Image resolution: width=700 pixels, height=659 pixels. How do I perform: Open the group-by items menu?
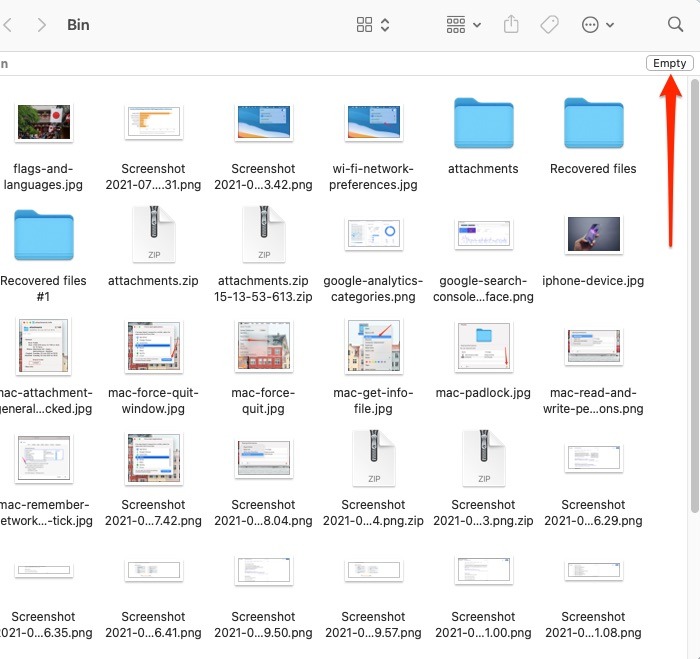(464, 25)
